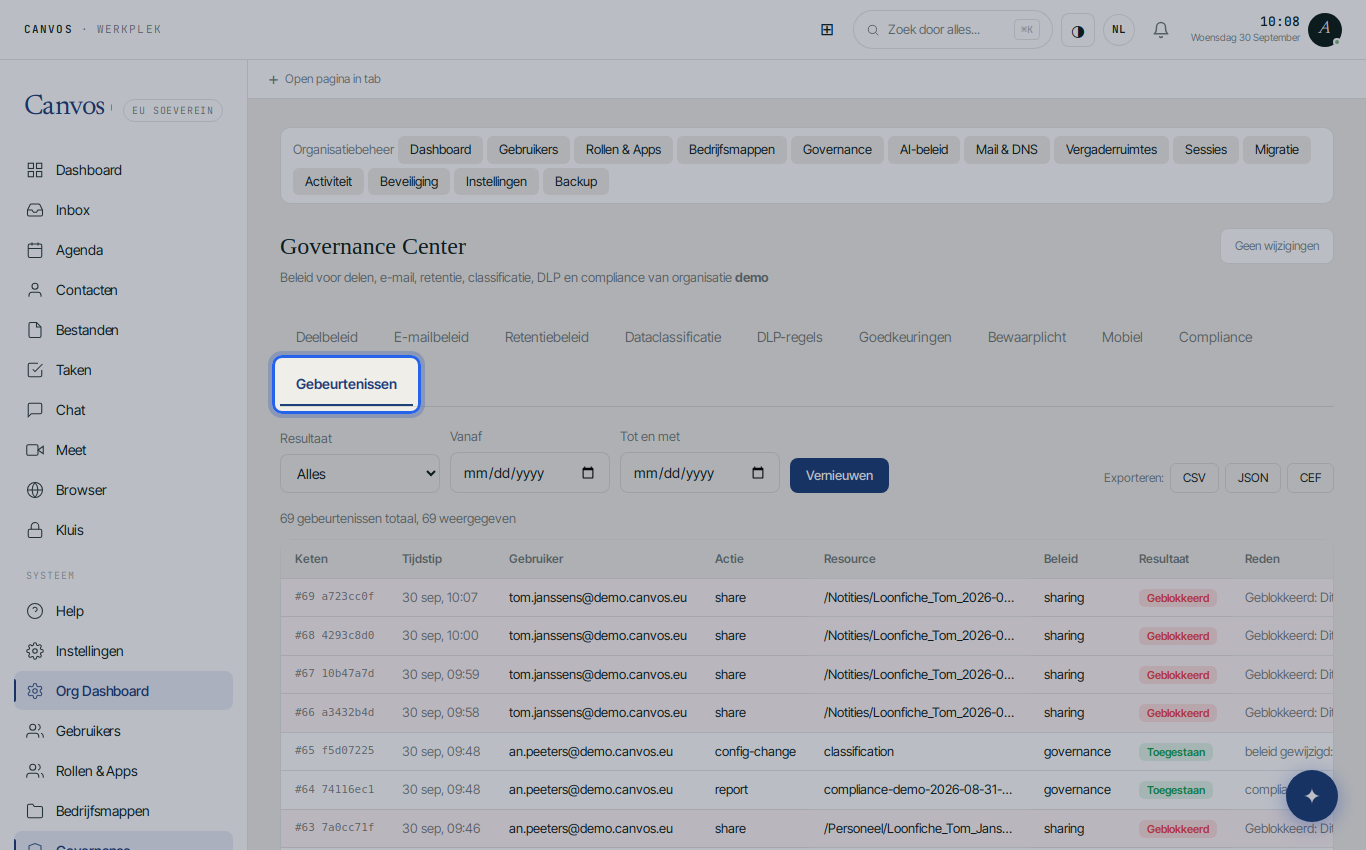
Task: Export events as JSON
Action: (1253, 478)
